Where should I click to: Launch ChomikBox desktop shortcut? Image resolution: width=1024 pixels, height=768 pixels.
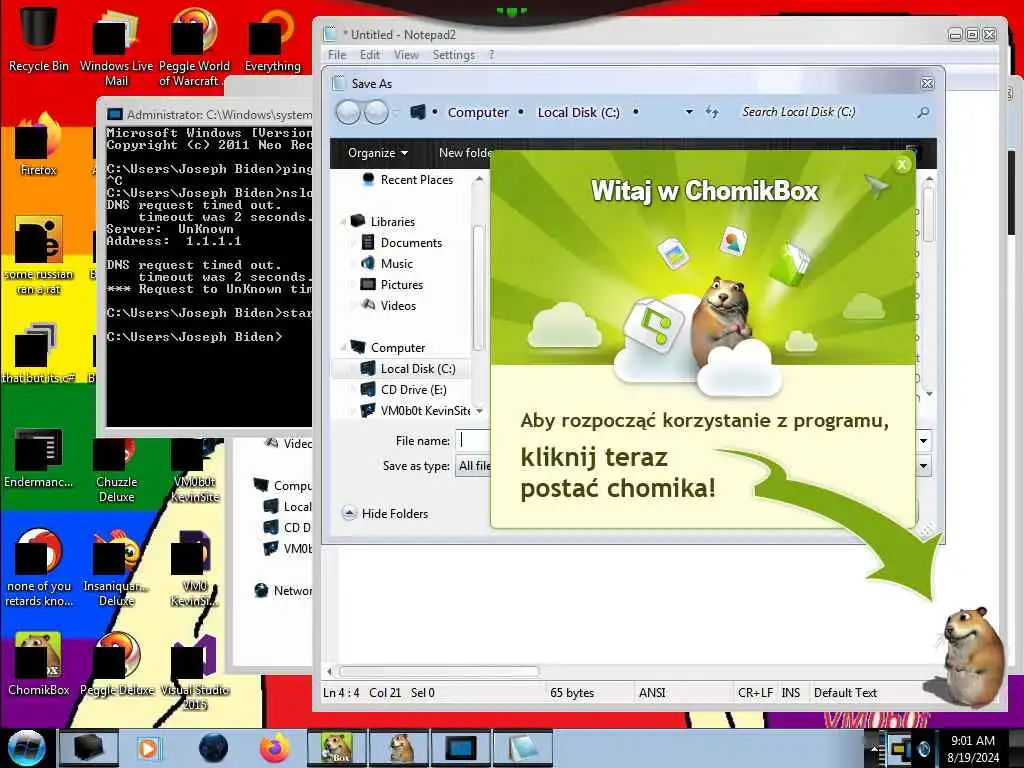pos(38,665)
